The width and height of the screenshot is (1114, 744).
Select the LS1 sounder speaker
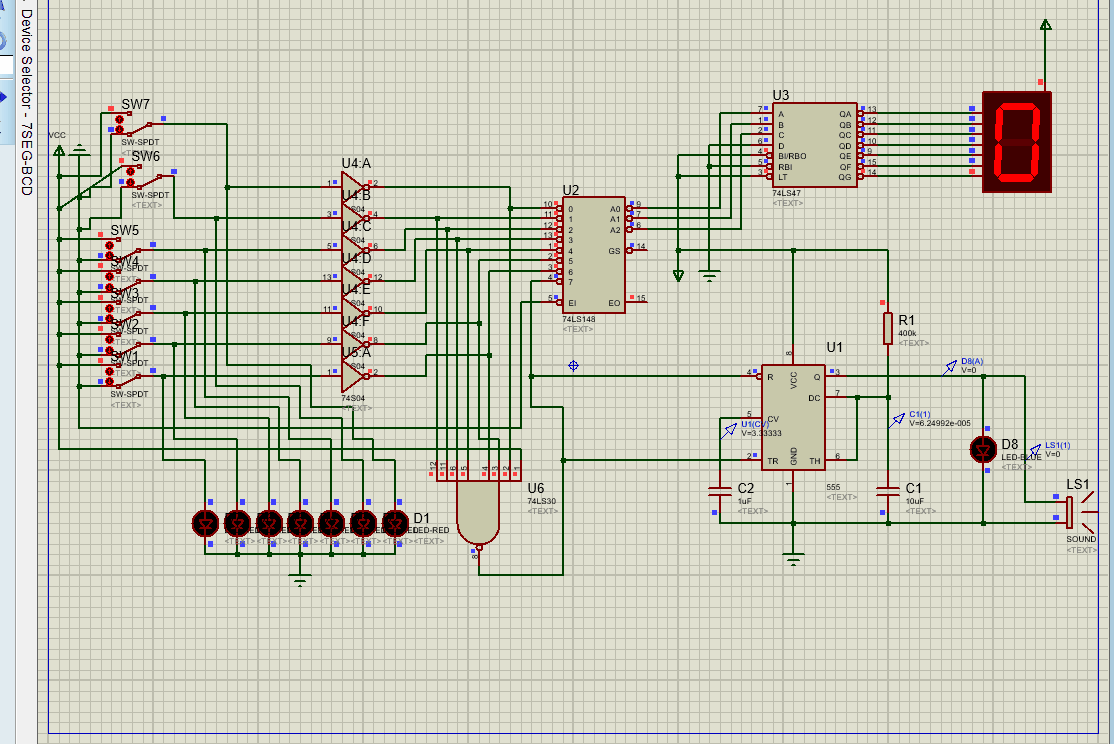pos(1078,512)
